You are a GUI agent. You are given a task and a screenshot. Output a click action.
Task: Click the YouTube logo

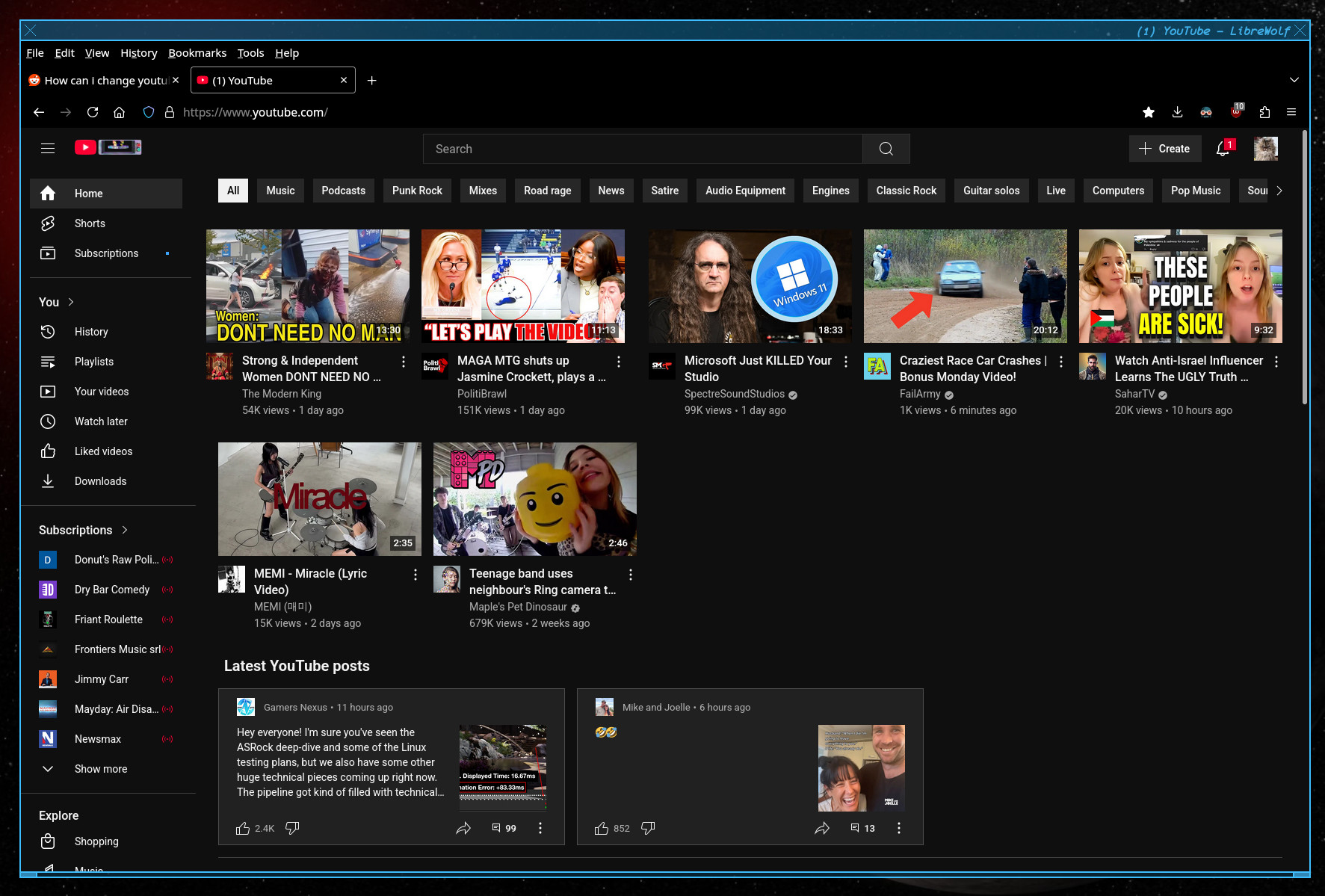coord(108,147)
